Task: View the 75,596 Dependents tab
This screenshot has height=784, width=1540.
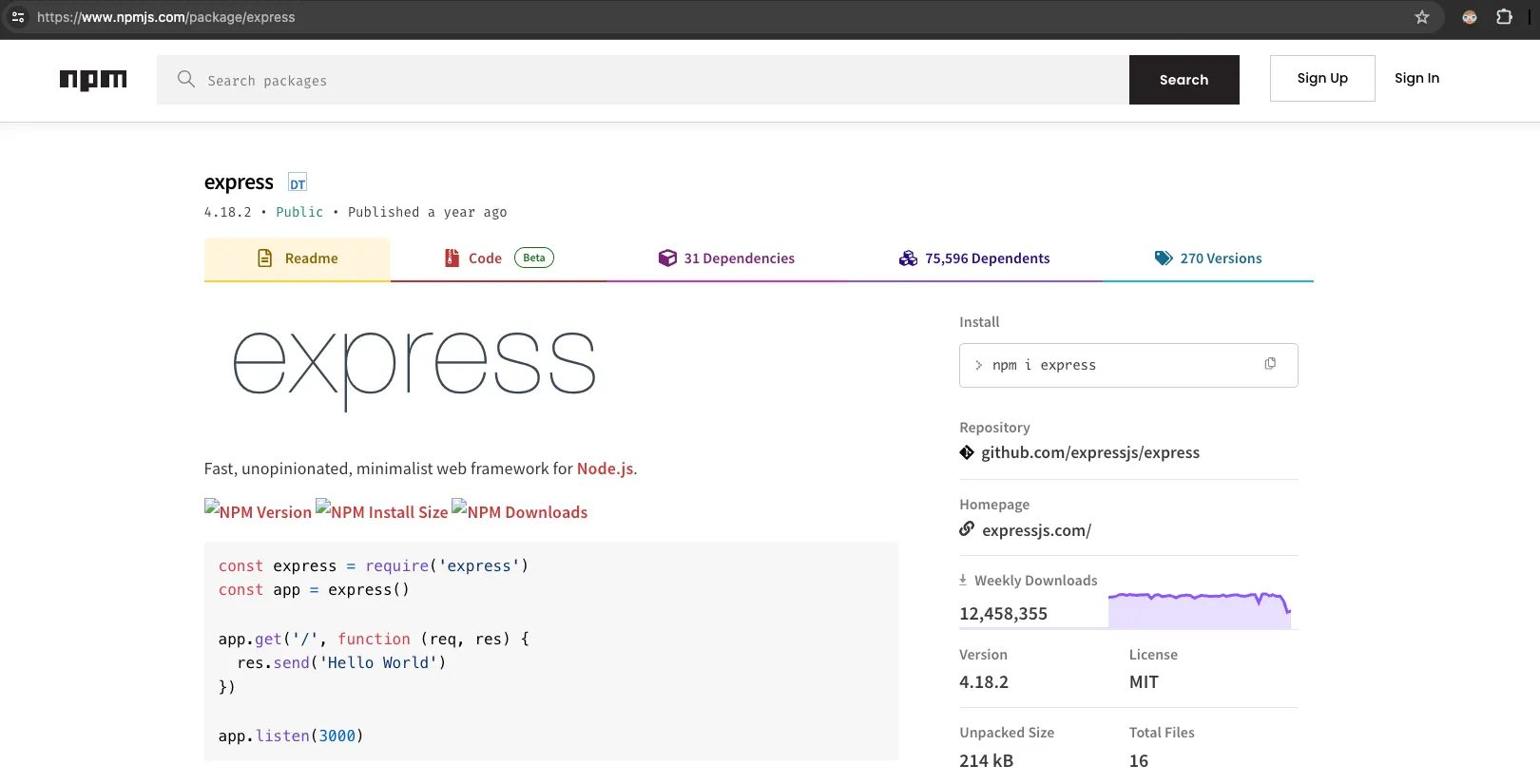Action: [974, 258]
